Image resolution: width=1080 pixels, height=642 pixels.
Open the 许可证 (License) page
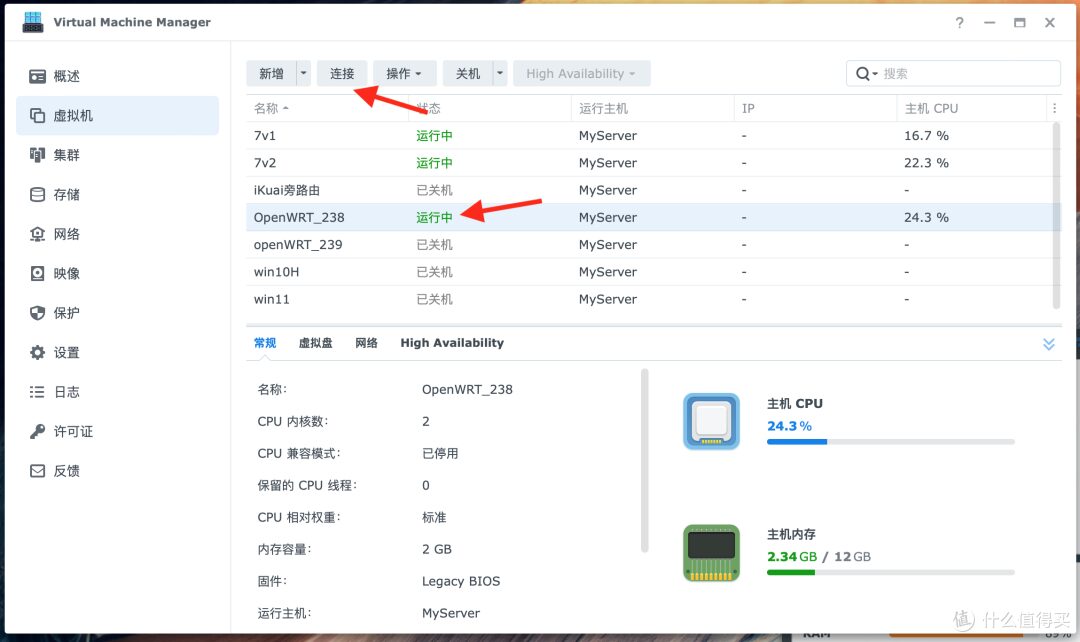70,431
